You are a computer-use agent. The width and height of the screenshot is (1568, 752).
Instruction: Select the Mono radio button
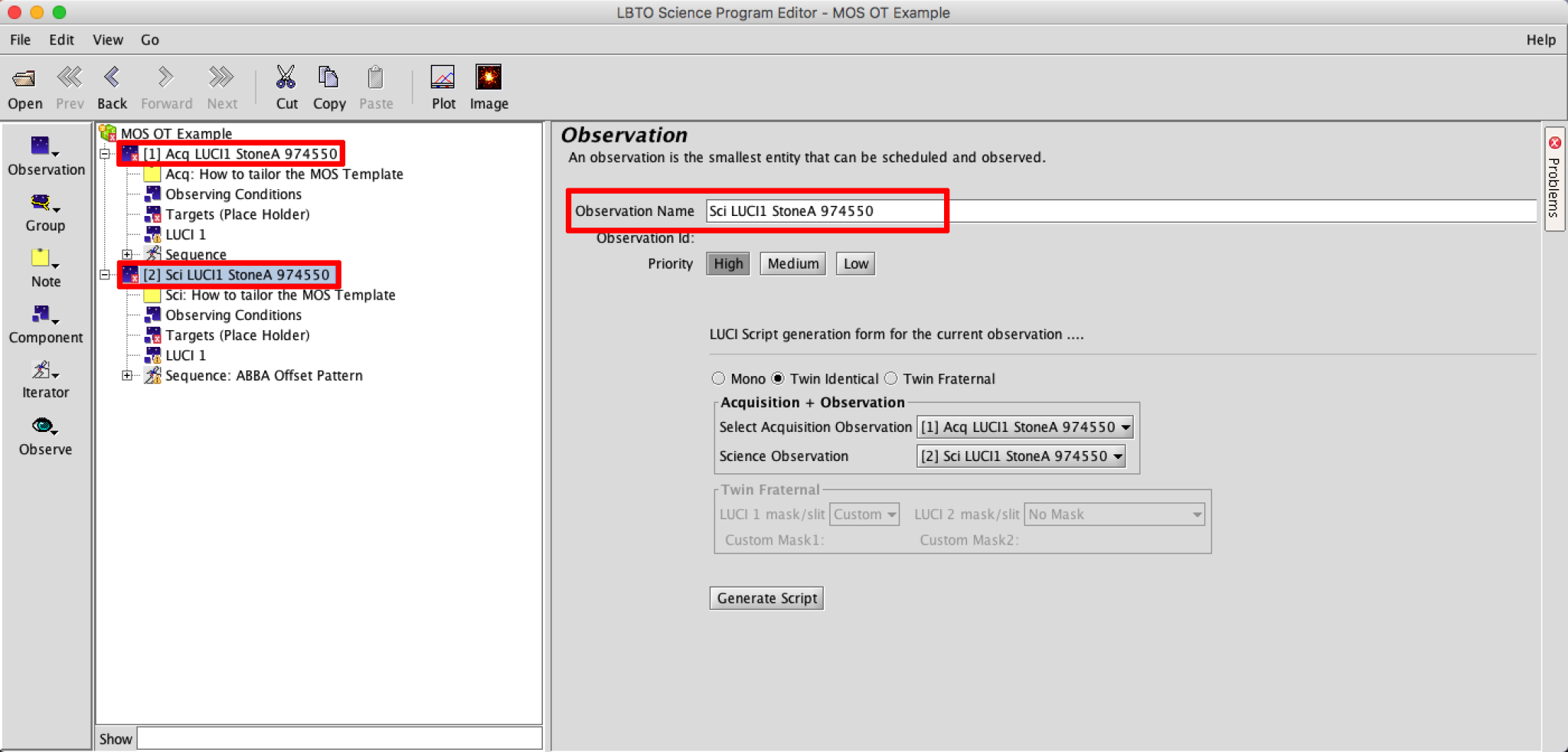(718, 378)
